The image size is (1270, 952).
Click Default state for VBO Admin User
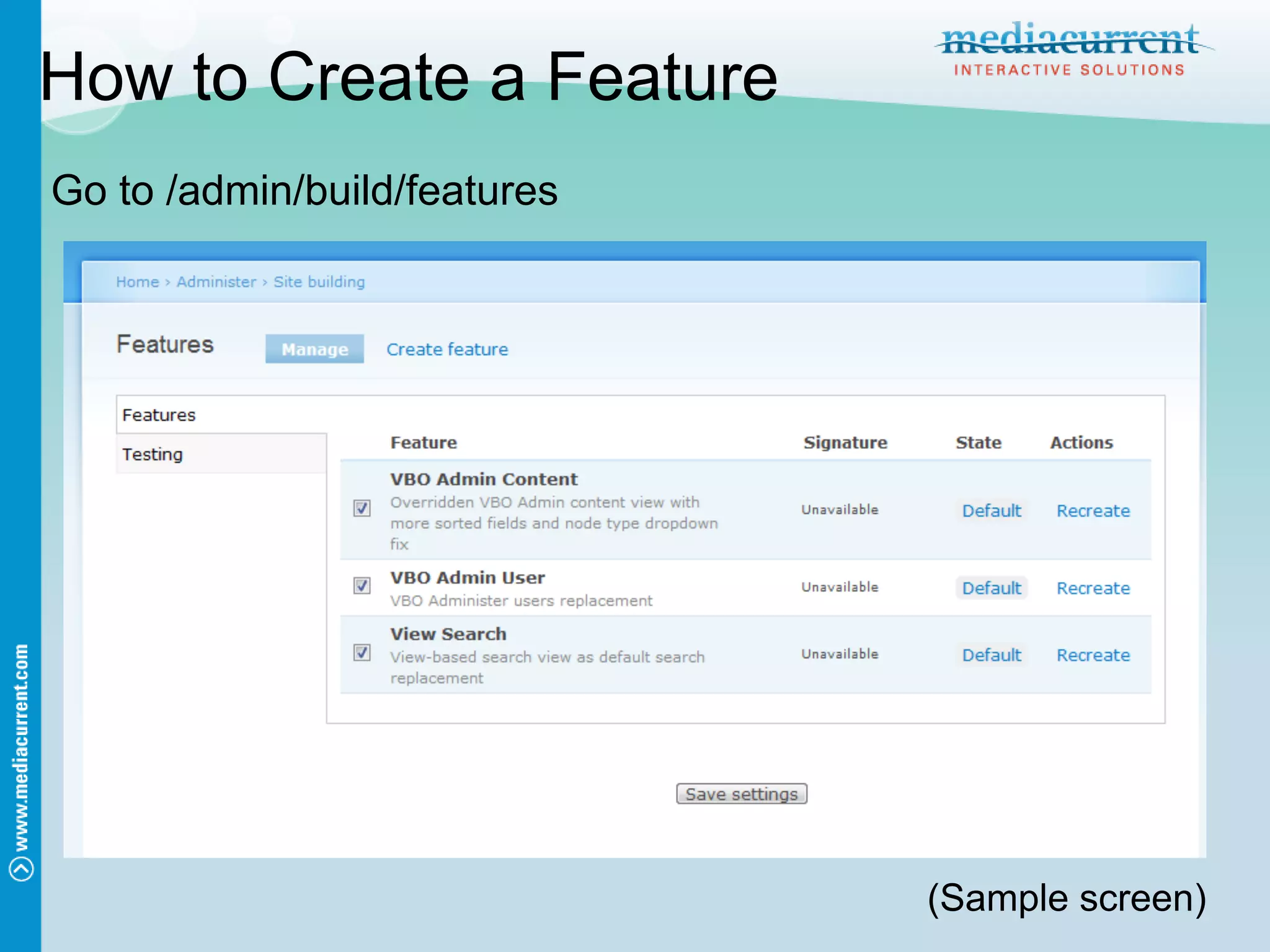(992, 588)
